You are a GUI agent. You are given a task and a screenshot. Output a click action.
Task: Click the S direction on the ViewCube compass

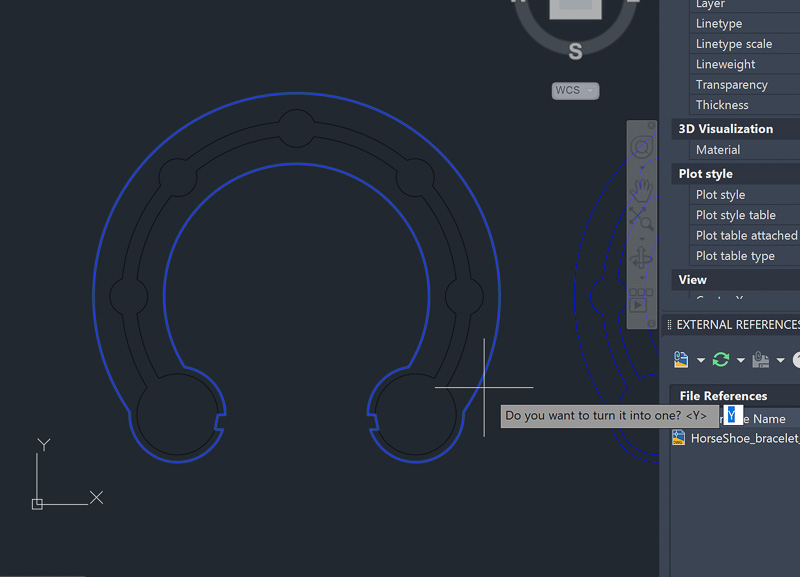click(575, 51)
